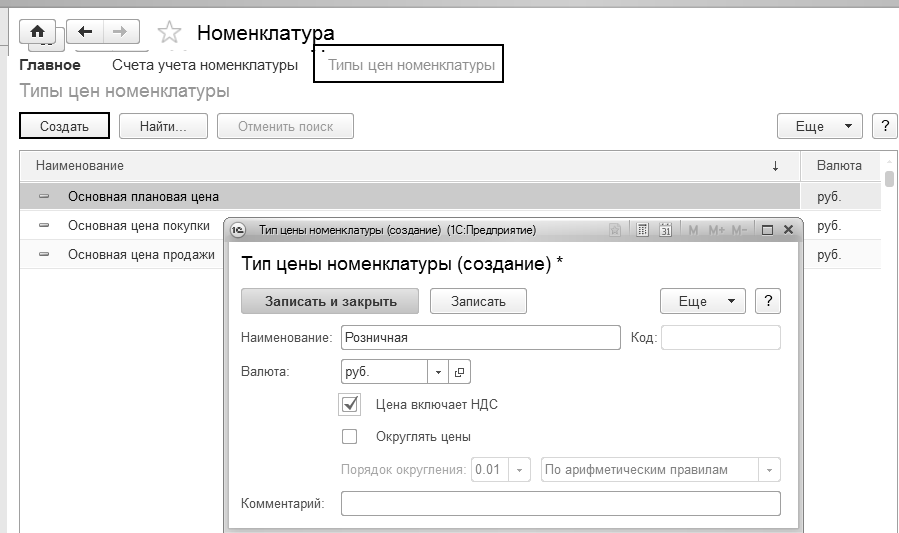The image size is (899, 533).
Task: Click руб. cell in Основная цена покупки row
Action: point(840,225)
